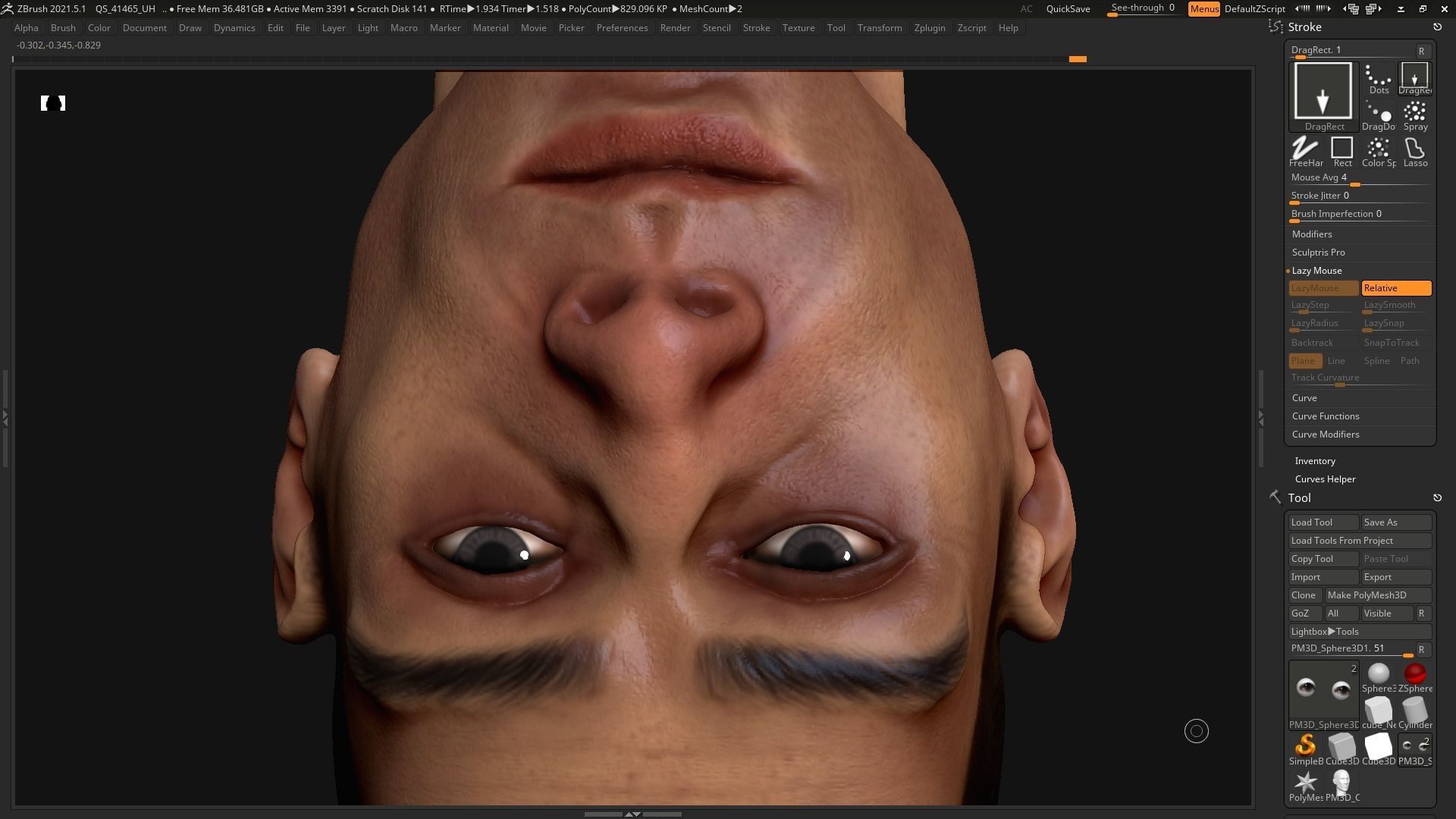Select the small PM3D_S eyes tool

1415,750
